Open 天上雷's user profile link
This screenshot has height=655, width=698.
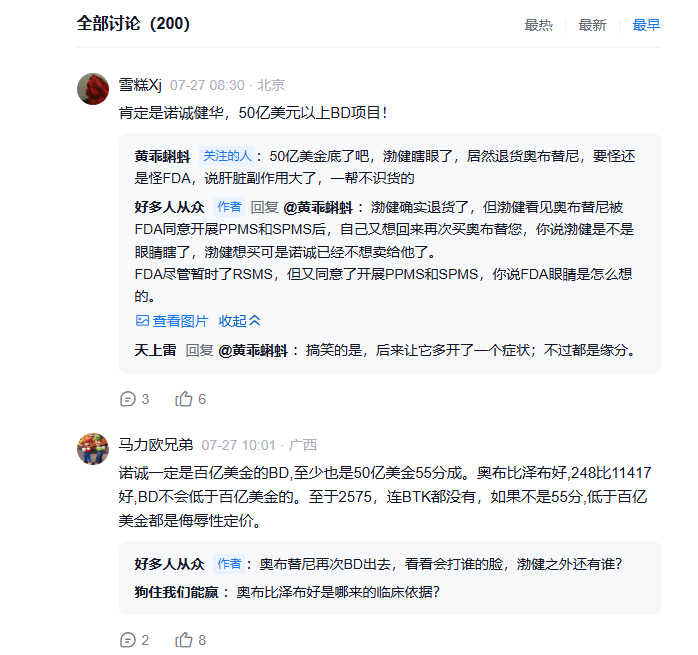click(x=155, y=350)
